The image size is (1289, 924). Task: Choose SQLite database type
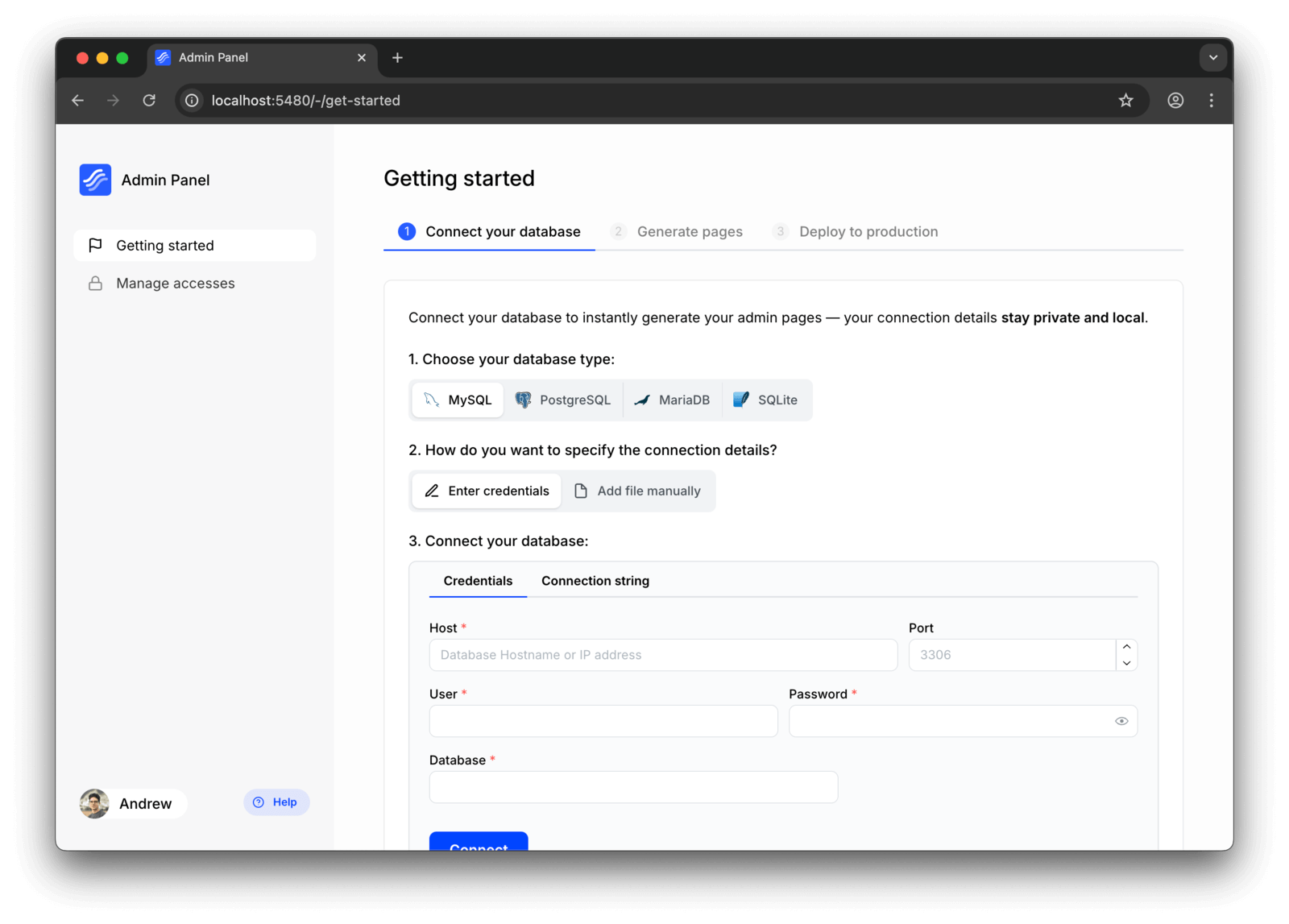pyautogui.click(x=765, y=400)
